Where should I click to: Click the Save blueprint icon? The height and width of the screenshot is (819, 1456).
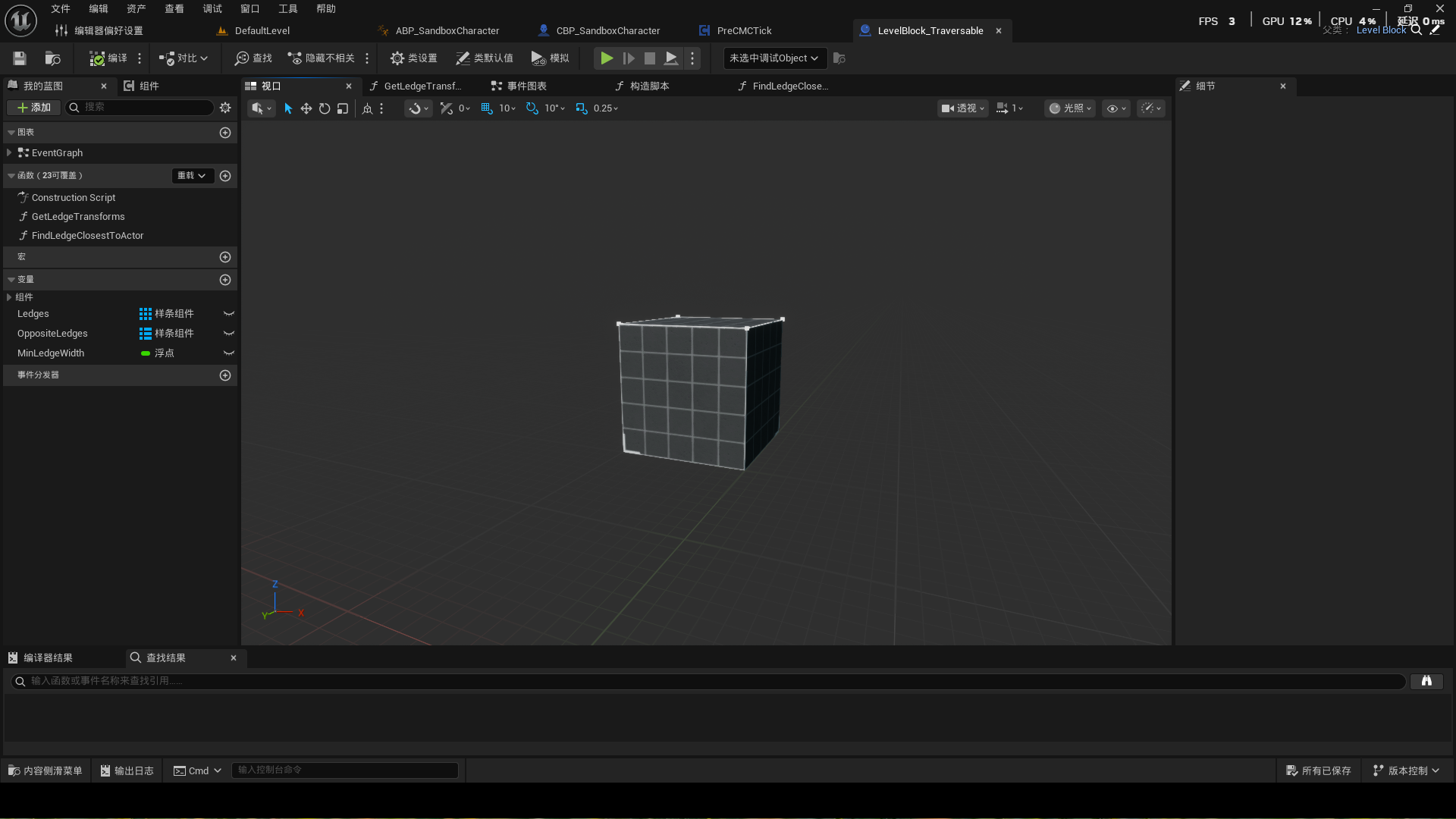[x=20, y=58]
